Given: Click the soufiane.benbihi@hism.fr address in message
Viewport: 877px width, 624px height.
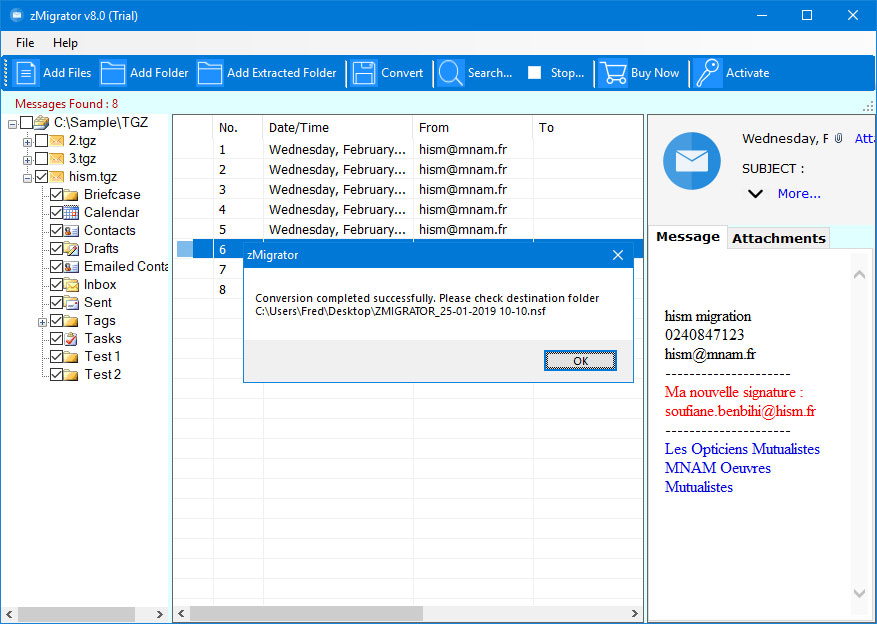Looking at the screenshot, I should tap(740, 412).
